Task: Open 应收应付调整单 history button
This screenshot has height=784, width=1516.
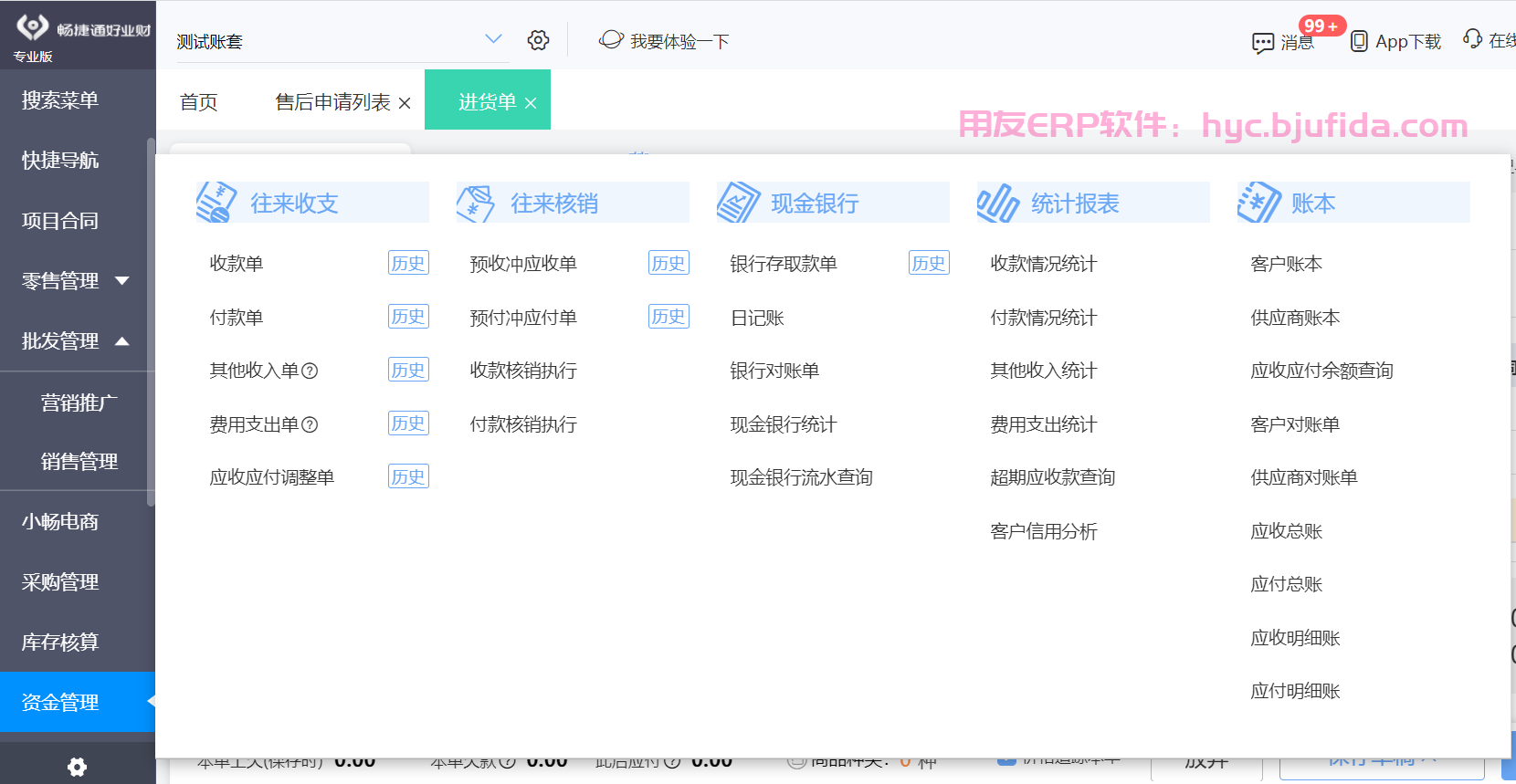Action: pos(408,476)
